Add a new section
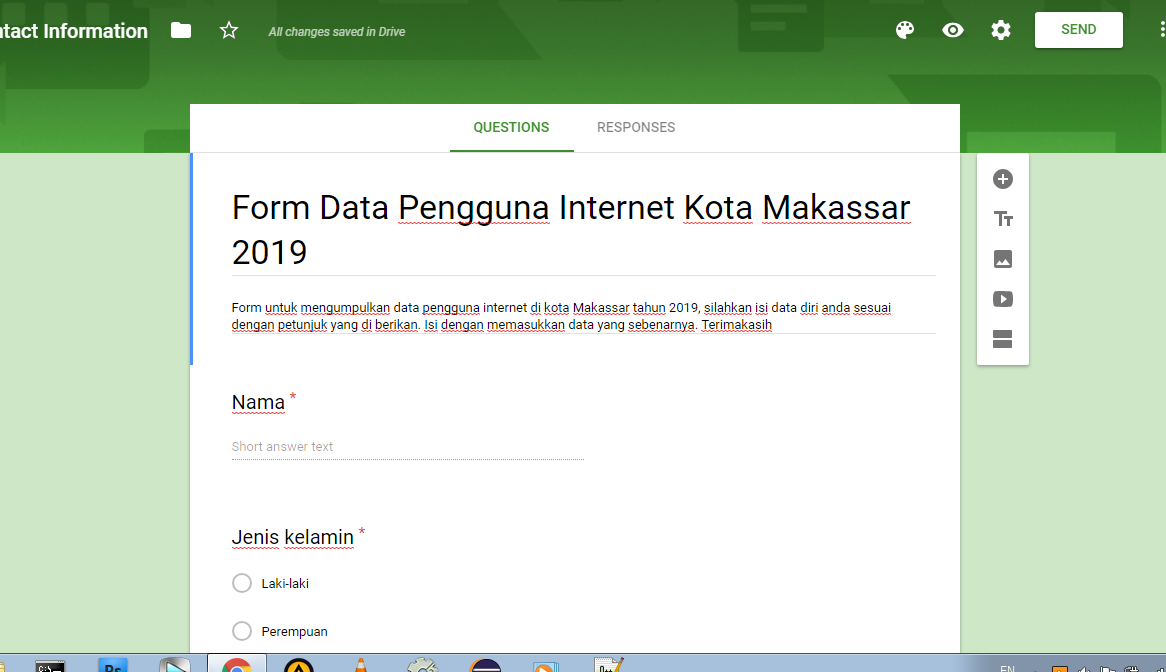 1002,339
